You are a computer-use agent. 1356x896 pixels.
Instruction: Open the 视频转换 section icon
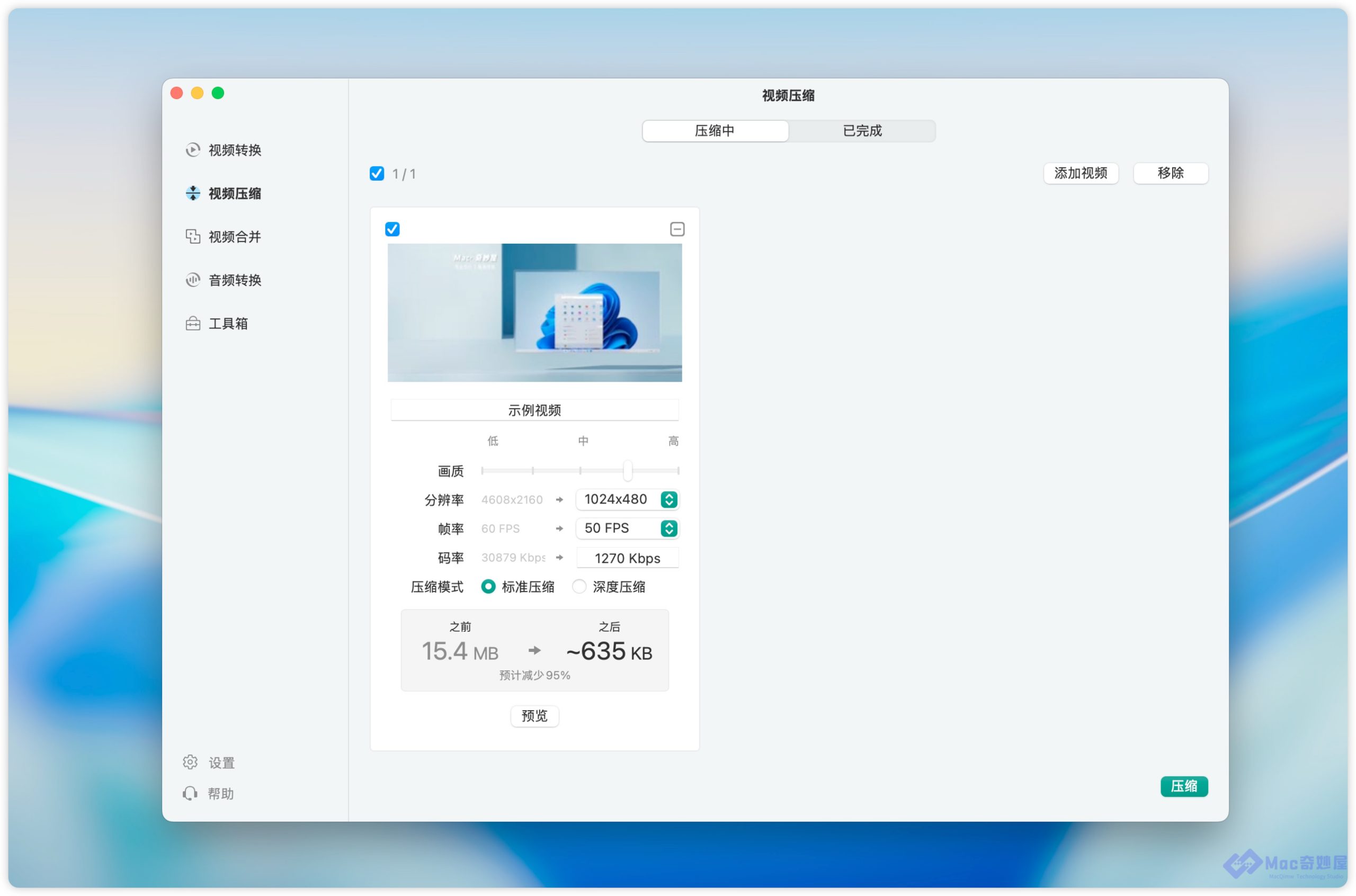193,150
